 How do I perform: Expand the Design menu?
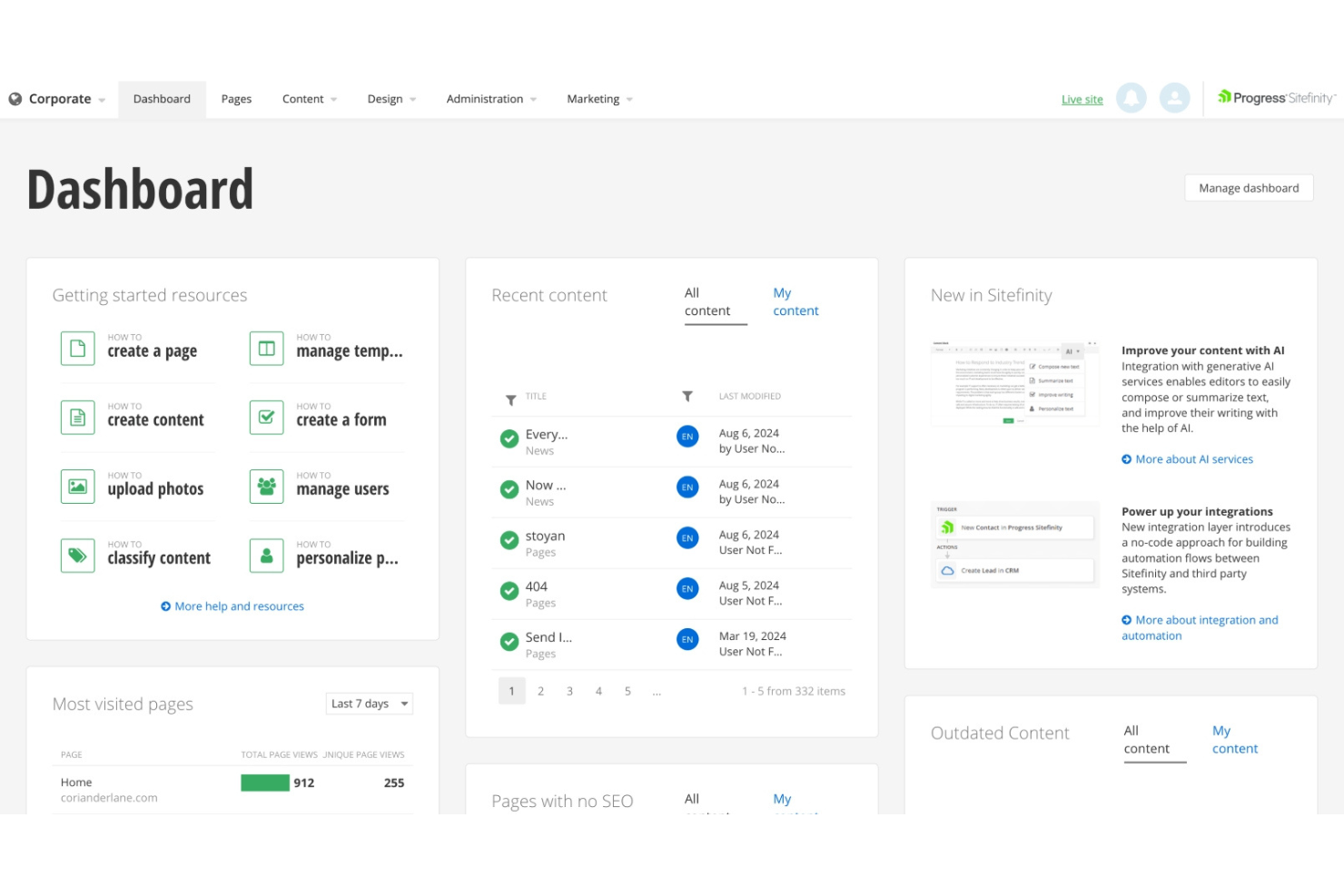391,99
